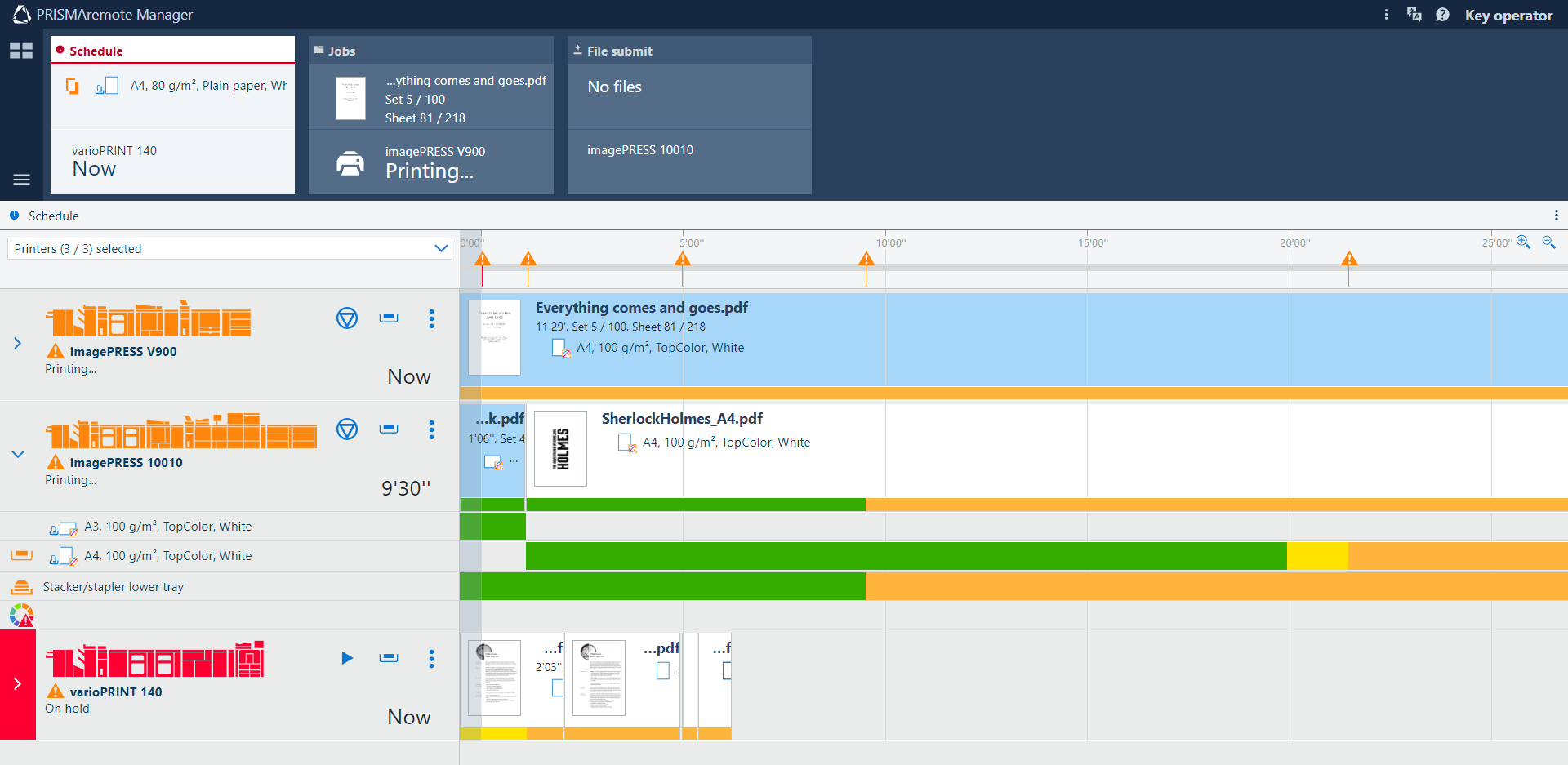Open more options for imagePRESS V900

[431, 318]
